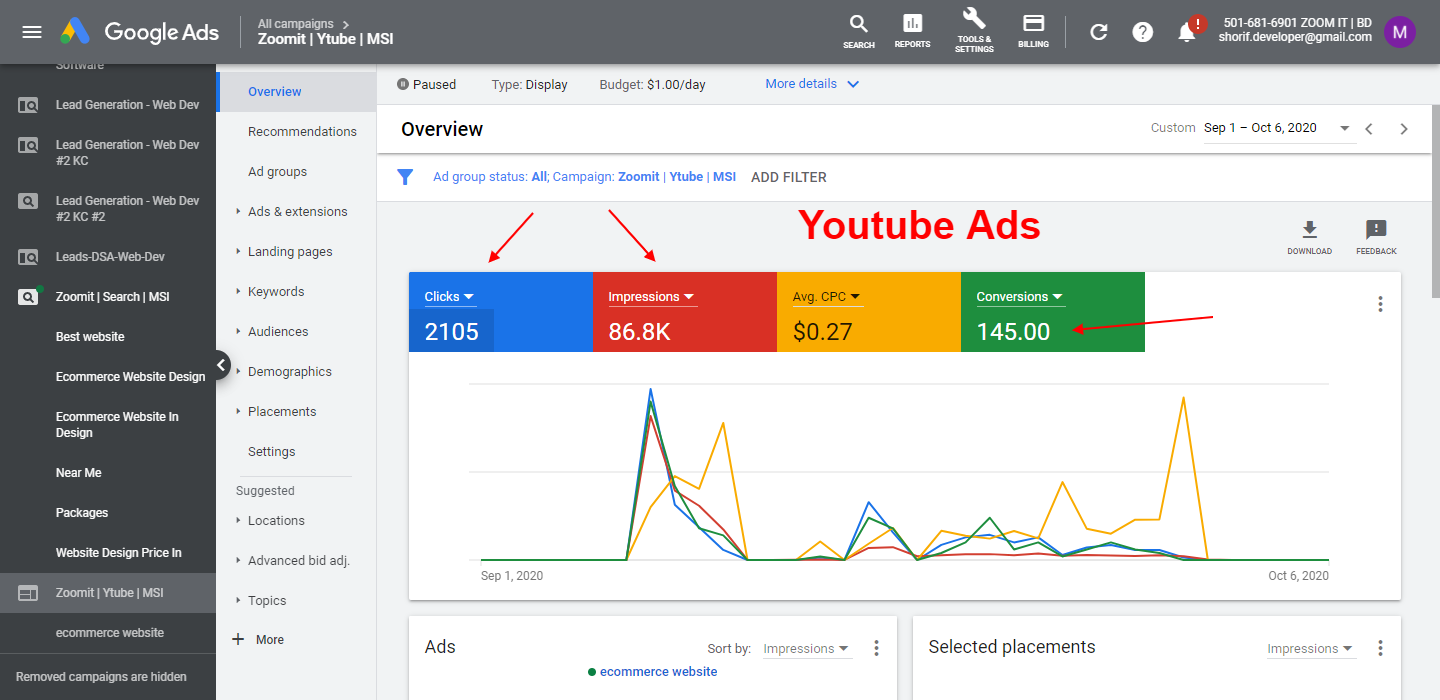Click Removed campaigns are hidden notice
Image resolution: width=1440 pixels, height=700 pixels.
click(x=101, y=677)
